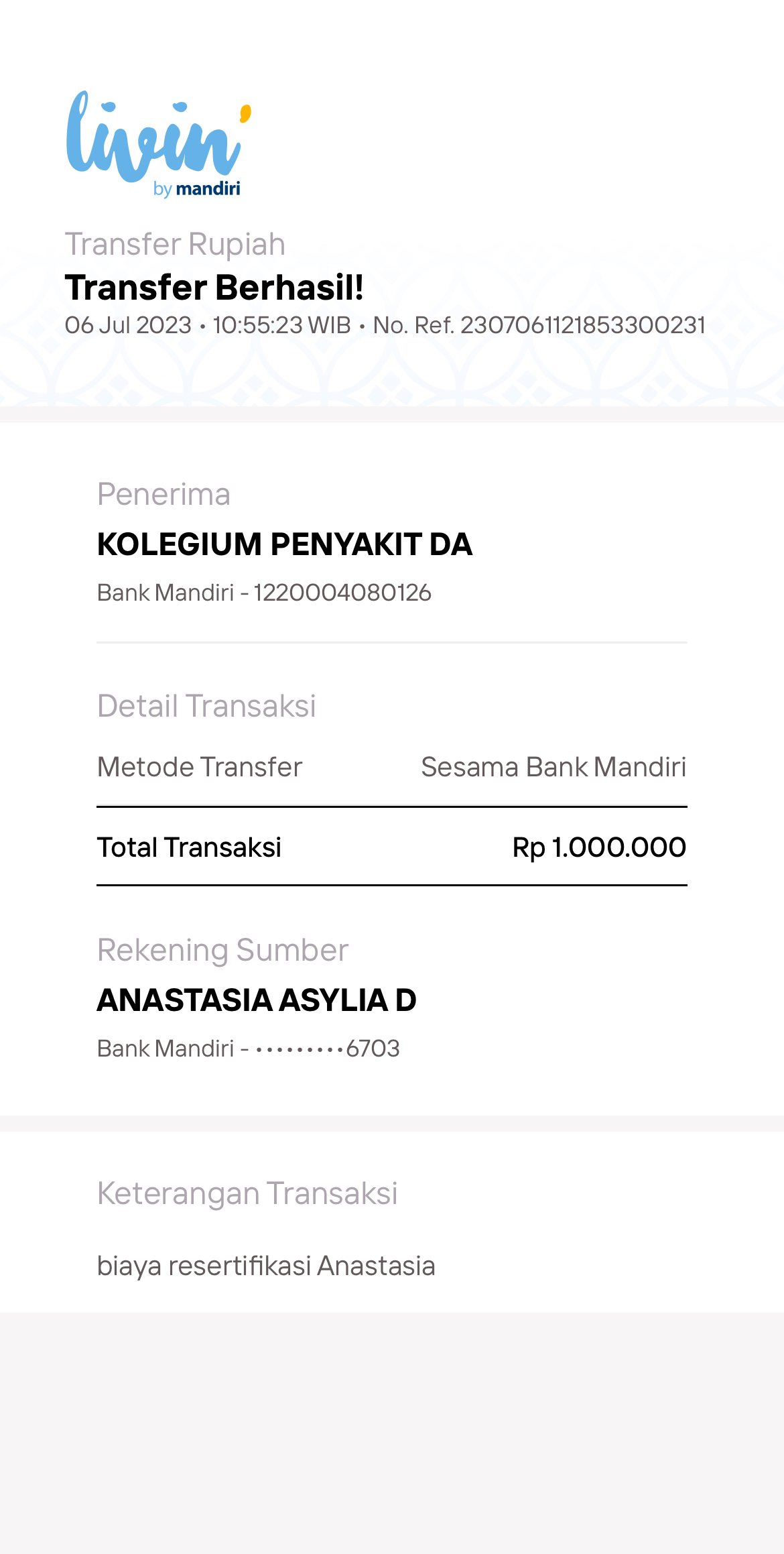Viewport: 784px width, 1554px height.
Task: Select the note 'biaya resertifikasi Anastasia'
Action: point(266,1266)
